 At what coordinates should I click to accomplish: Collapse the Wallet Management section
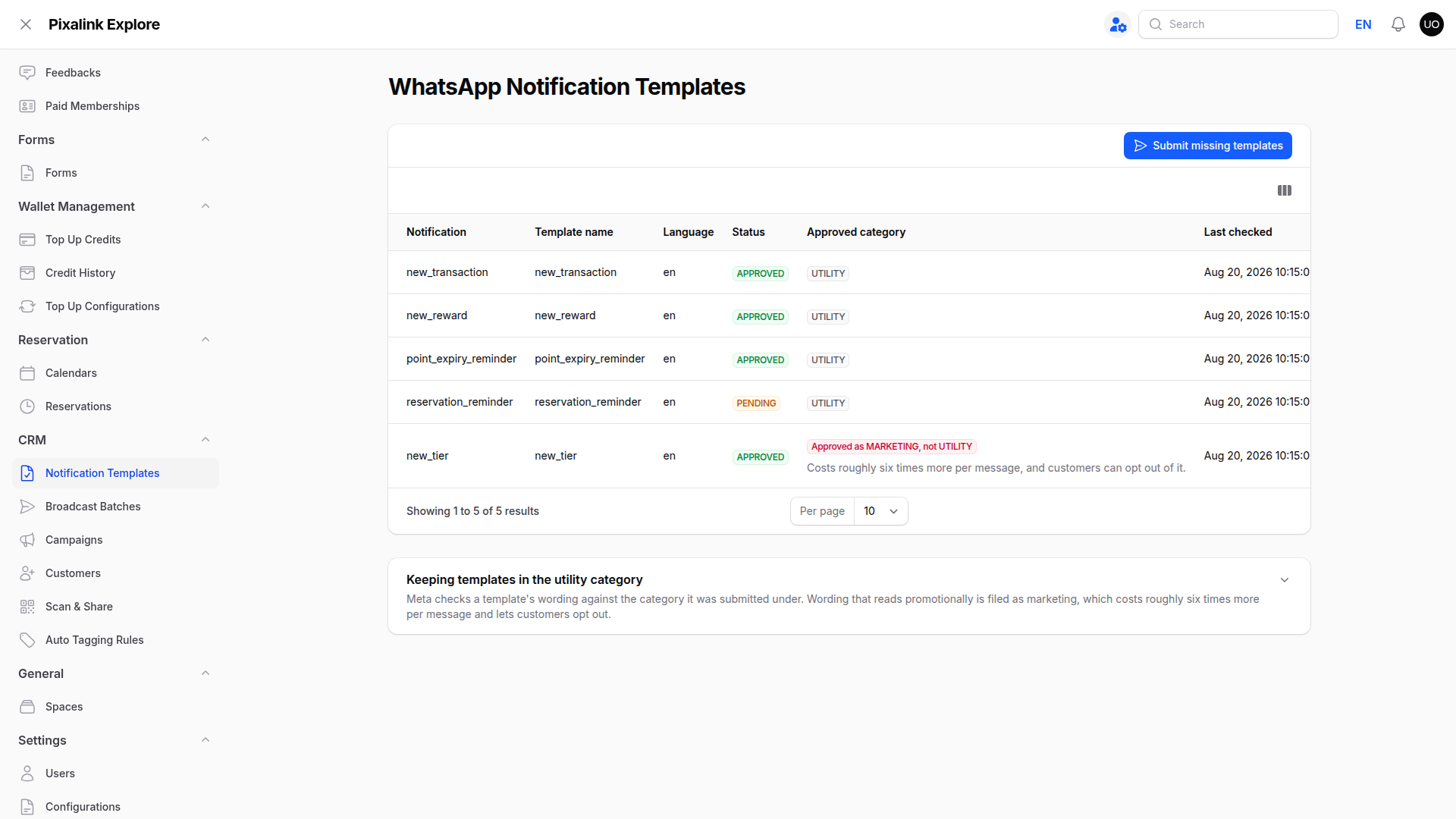(206, 206)
